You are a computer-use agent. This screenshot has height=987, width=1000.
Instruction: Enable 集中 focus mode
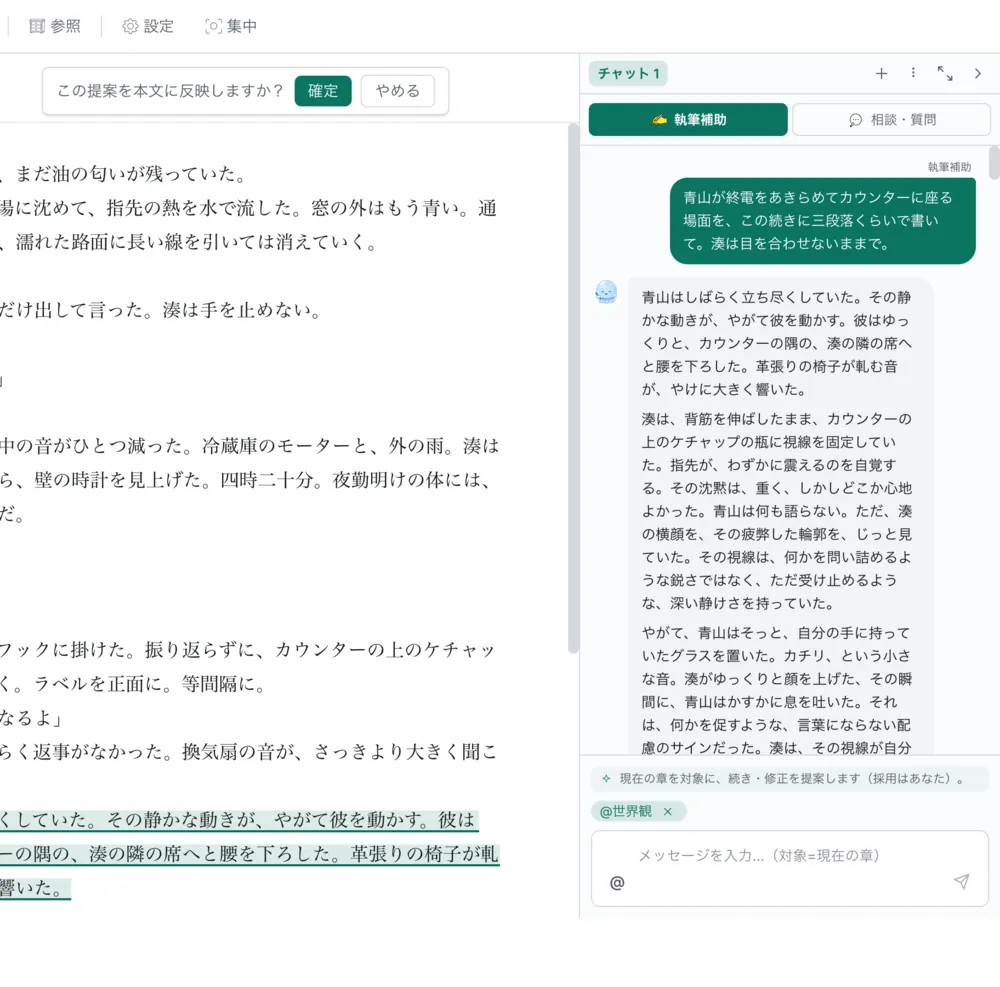click(x=231, y=26)
